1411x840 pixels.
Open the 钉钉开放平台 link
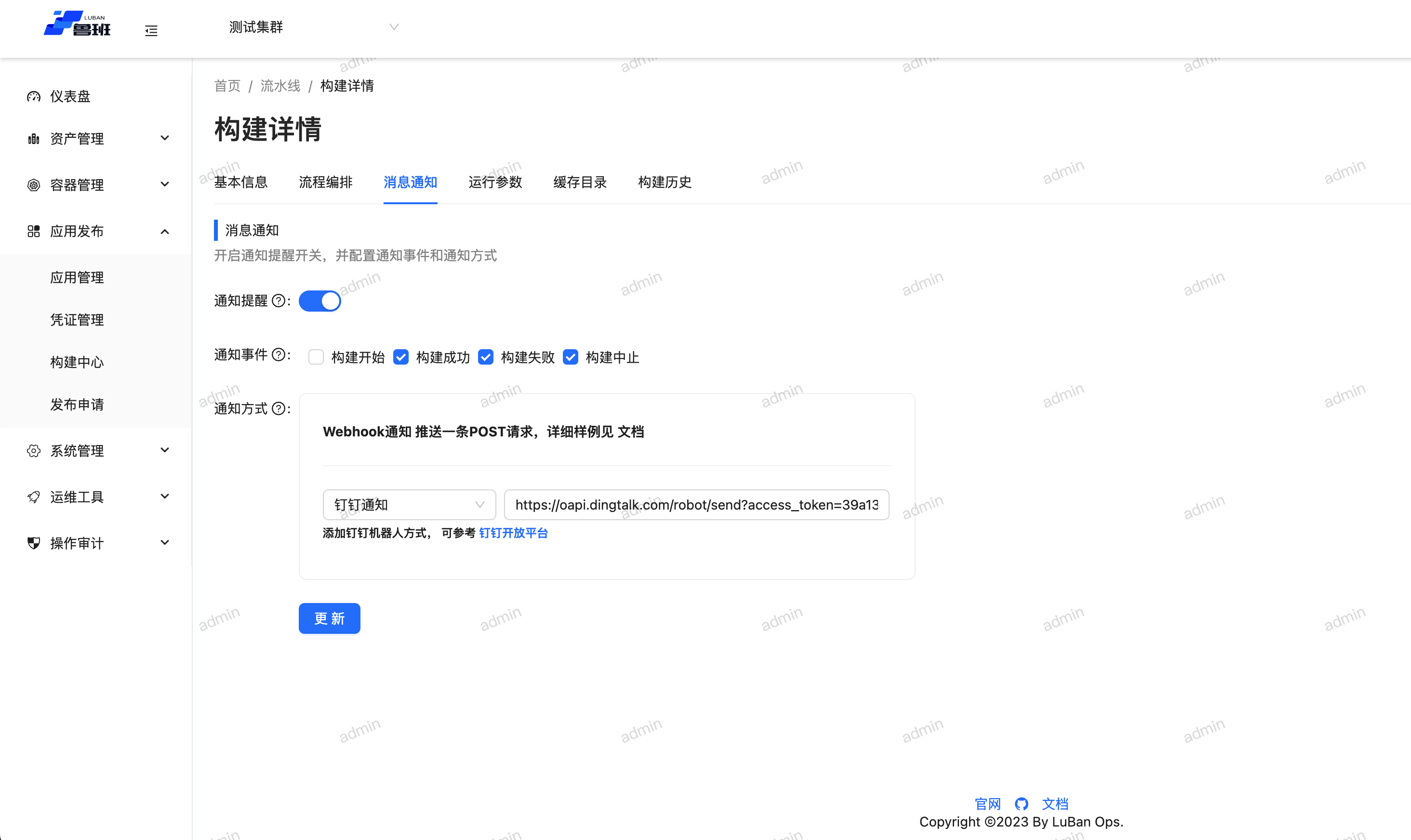(513, 533)
